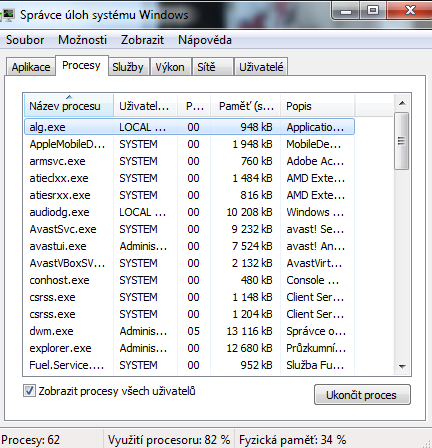Select the AvastSvc.exe process
Screen dimensions: 432x448
coord(189,229)
